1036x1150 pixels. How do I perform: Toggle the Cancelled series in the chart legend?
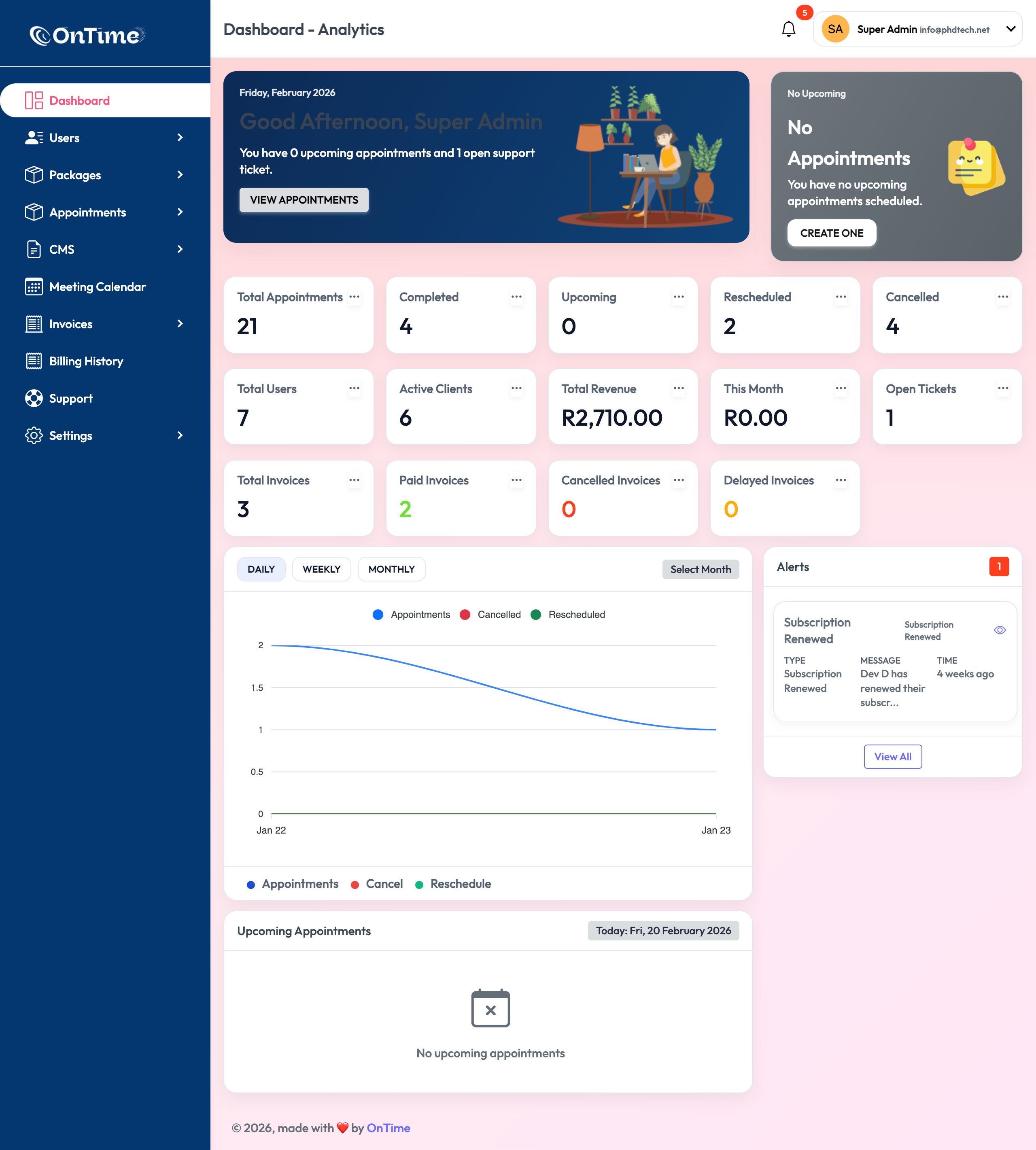coord(490,615)
